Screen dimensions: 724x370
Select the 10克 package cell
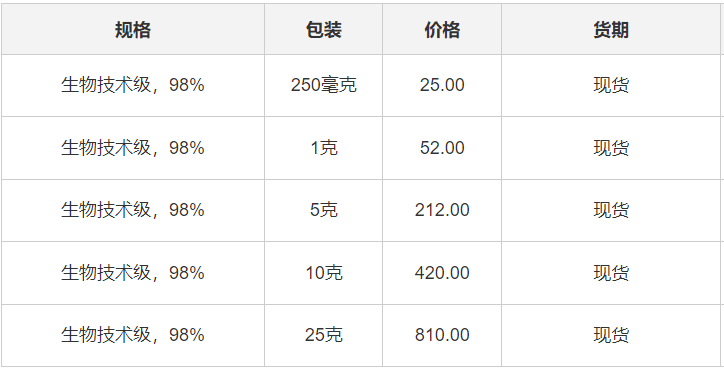coord(323,273)
